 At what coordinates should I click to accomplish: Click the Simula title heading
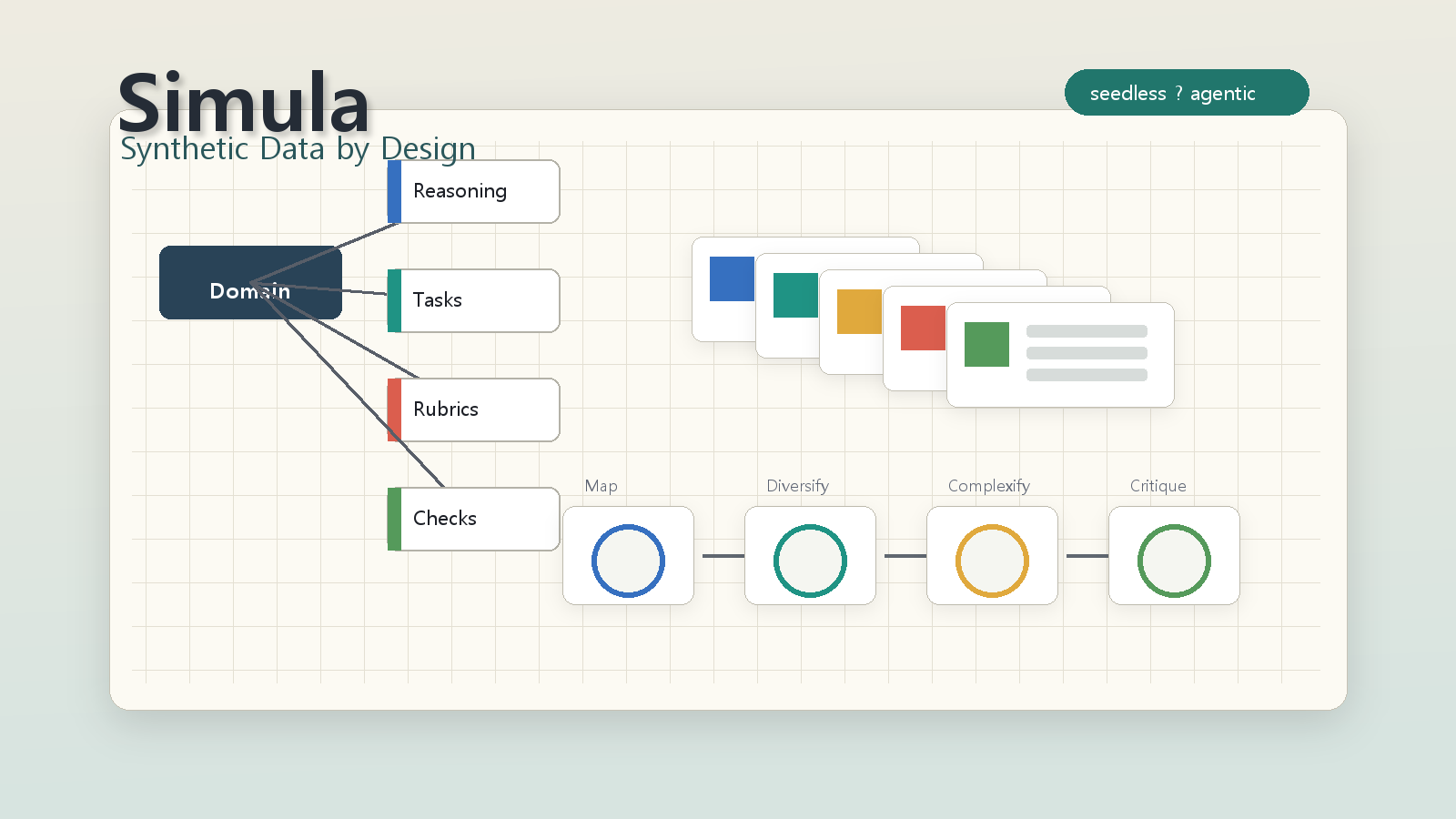click(244, 102)
